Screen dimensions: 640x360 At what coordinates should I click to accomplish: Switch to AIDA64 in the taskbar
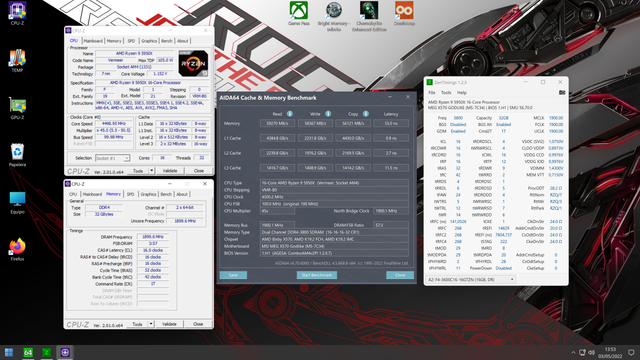[x=28, y=352]
